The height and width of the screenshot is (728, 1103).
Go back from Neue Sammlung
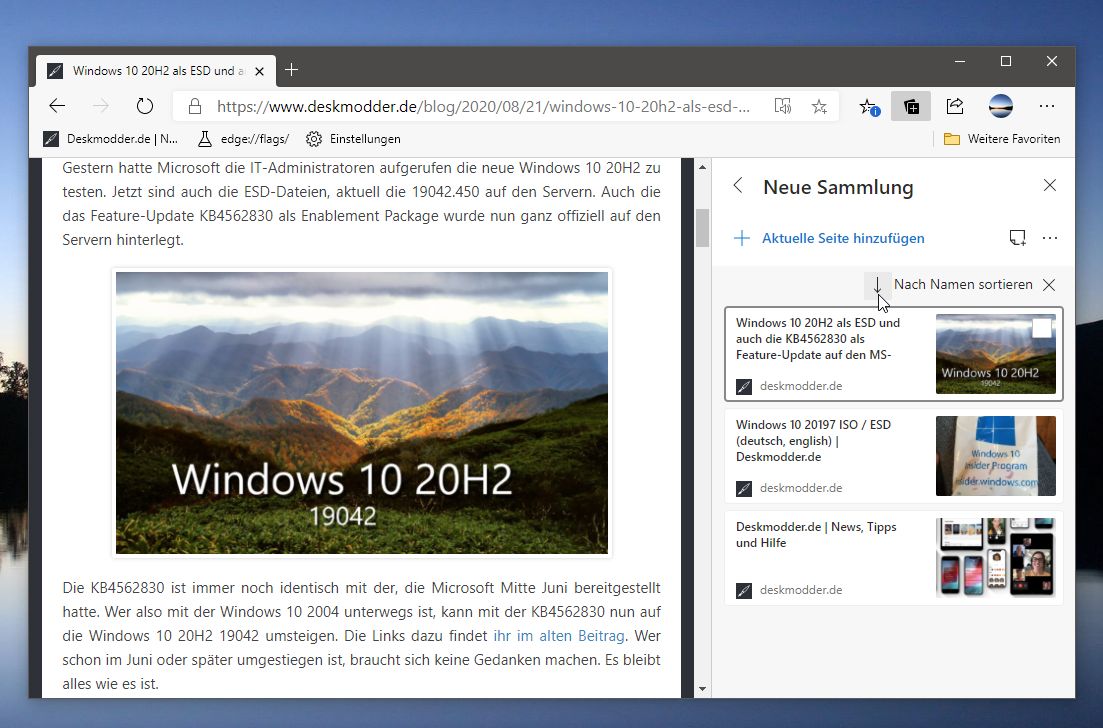point(738,186)
